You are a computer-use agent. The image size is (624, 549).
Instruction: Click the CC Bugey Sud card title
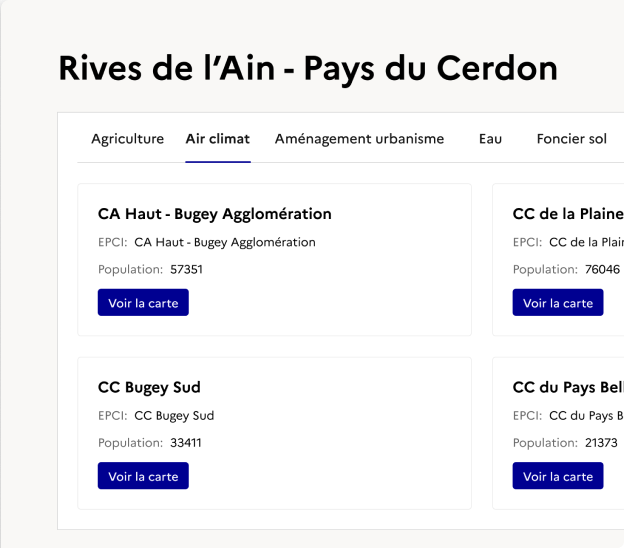pos(150,388)
